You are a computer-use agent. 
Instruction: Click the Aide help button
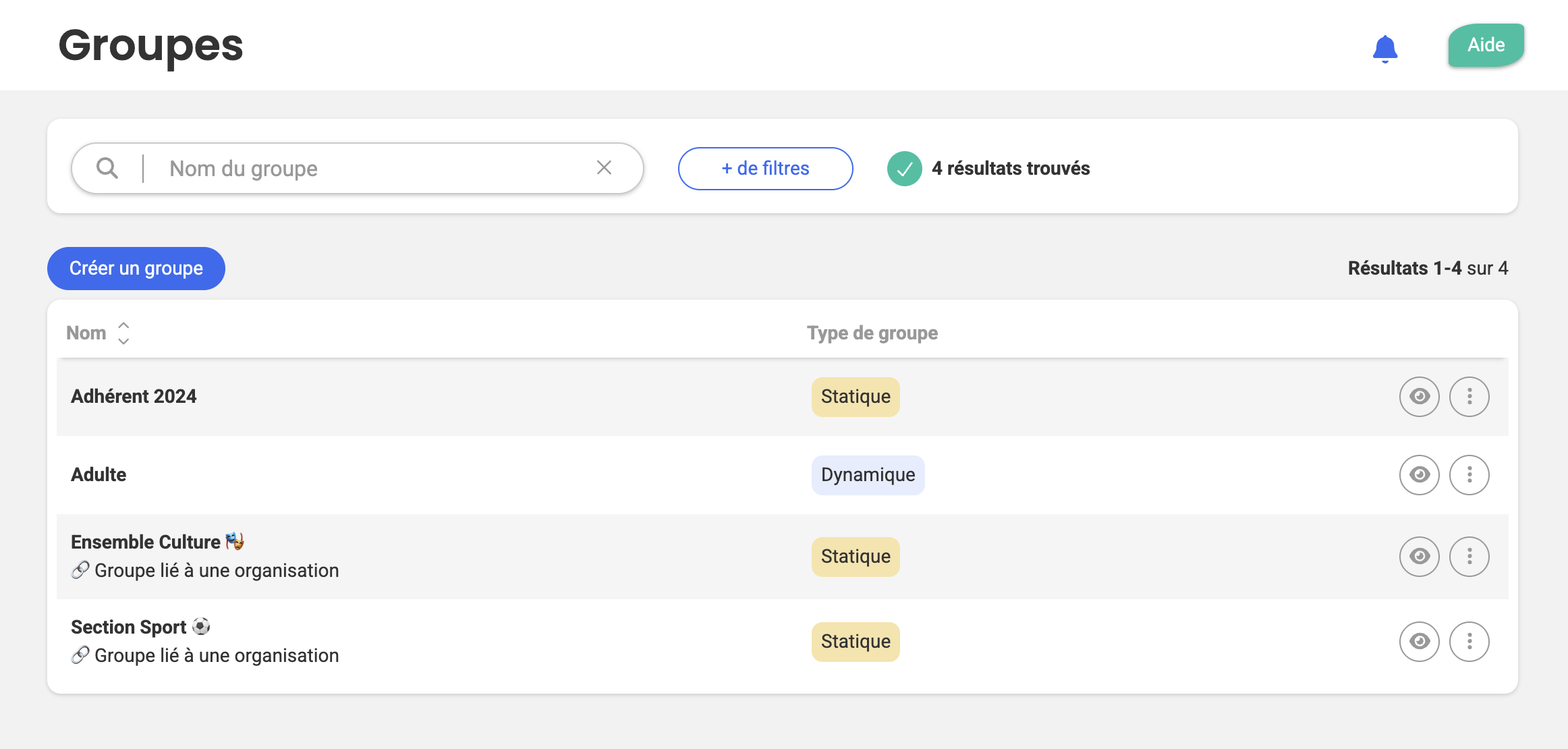click(x=1486, y=45)
